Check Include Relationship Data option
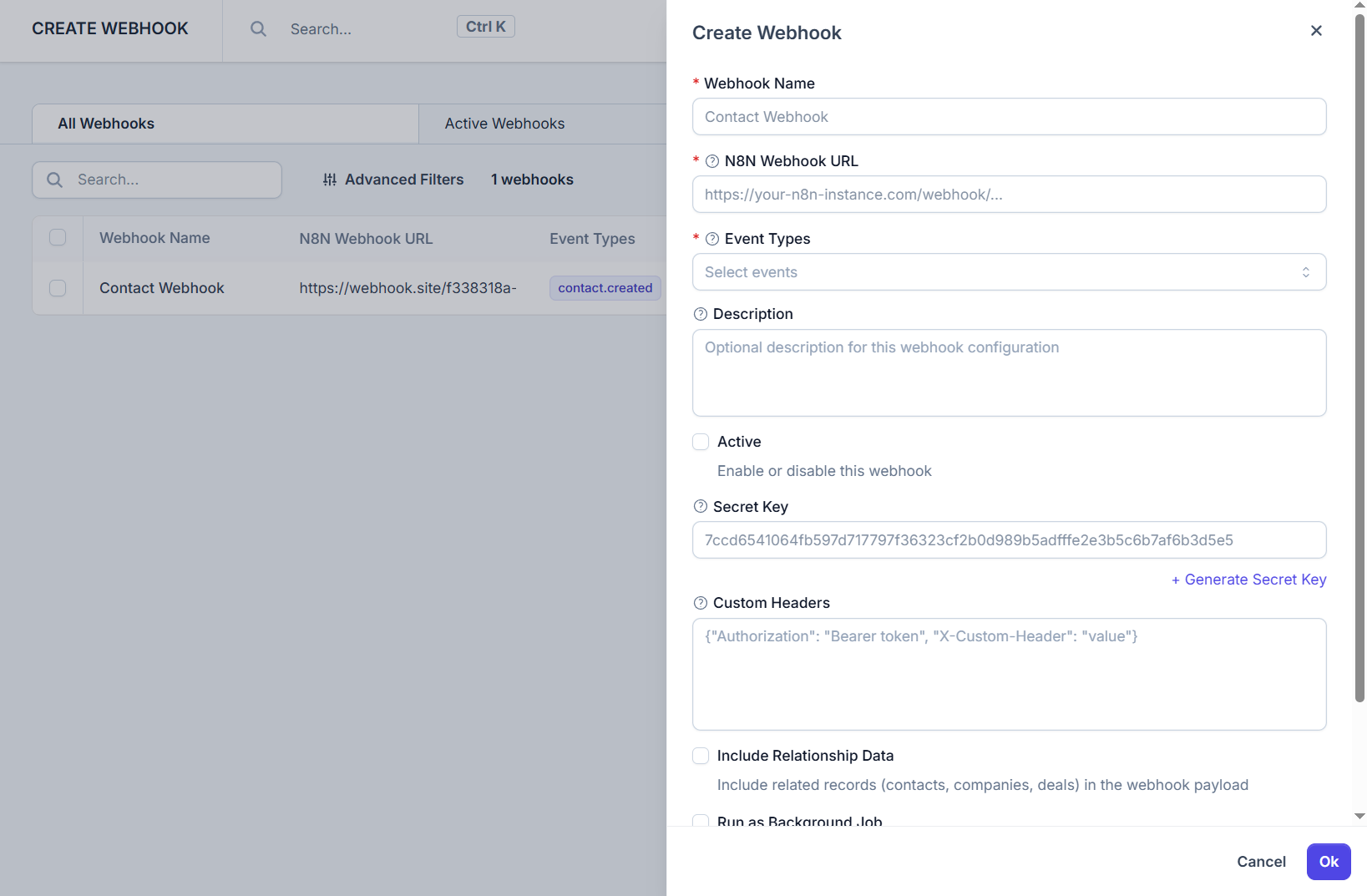The width and height of the screenshot is (1367, 896). (x=701, y=756)
